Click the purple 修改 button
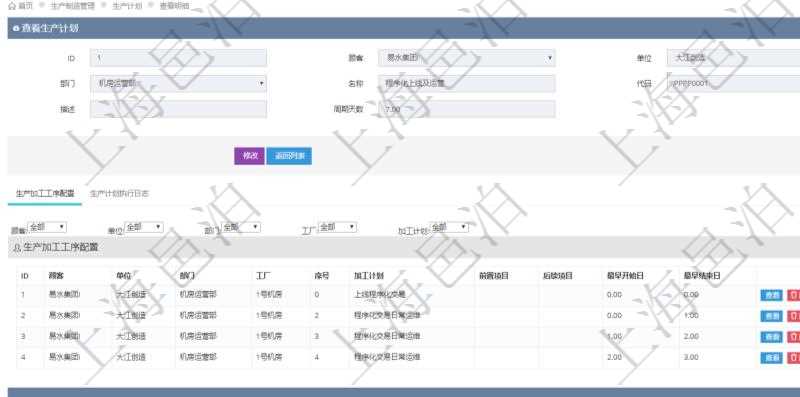 [249, 156]
